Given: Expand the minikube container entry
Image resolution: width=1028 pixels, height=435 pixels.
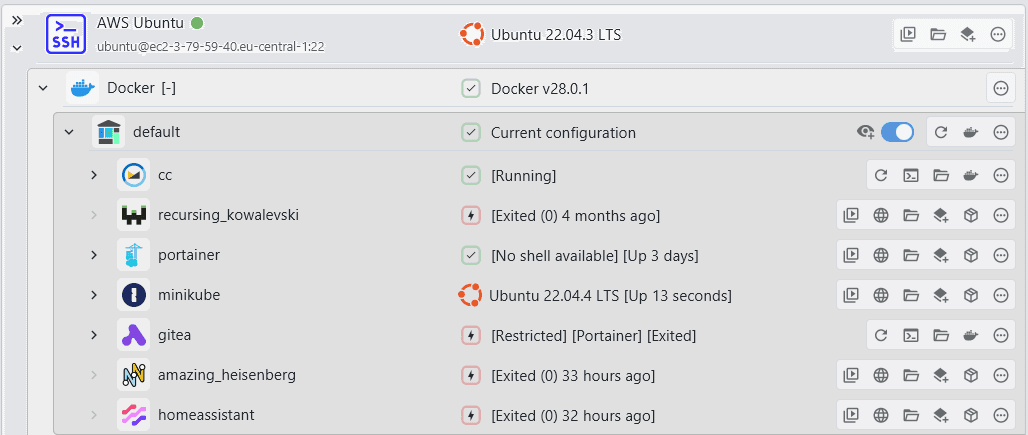Looking at the screenshot, I should point(94,295).
